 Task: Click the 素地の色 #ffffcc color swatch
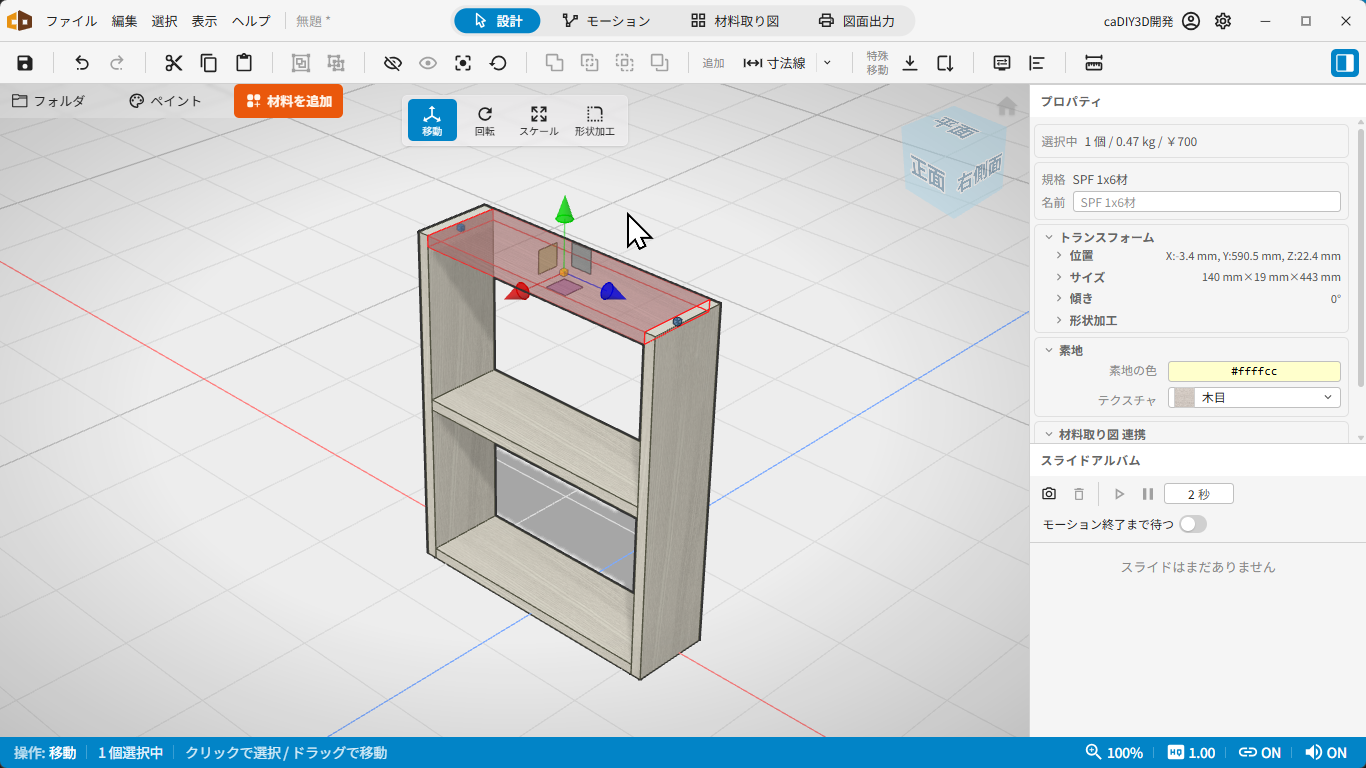(1254, 371)
